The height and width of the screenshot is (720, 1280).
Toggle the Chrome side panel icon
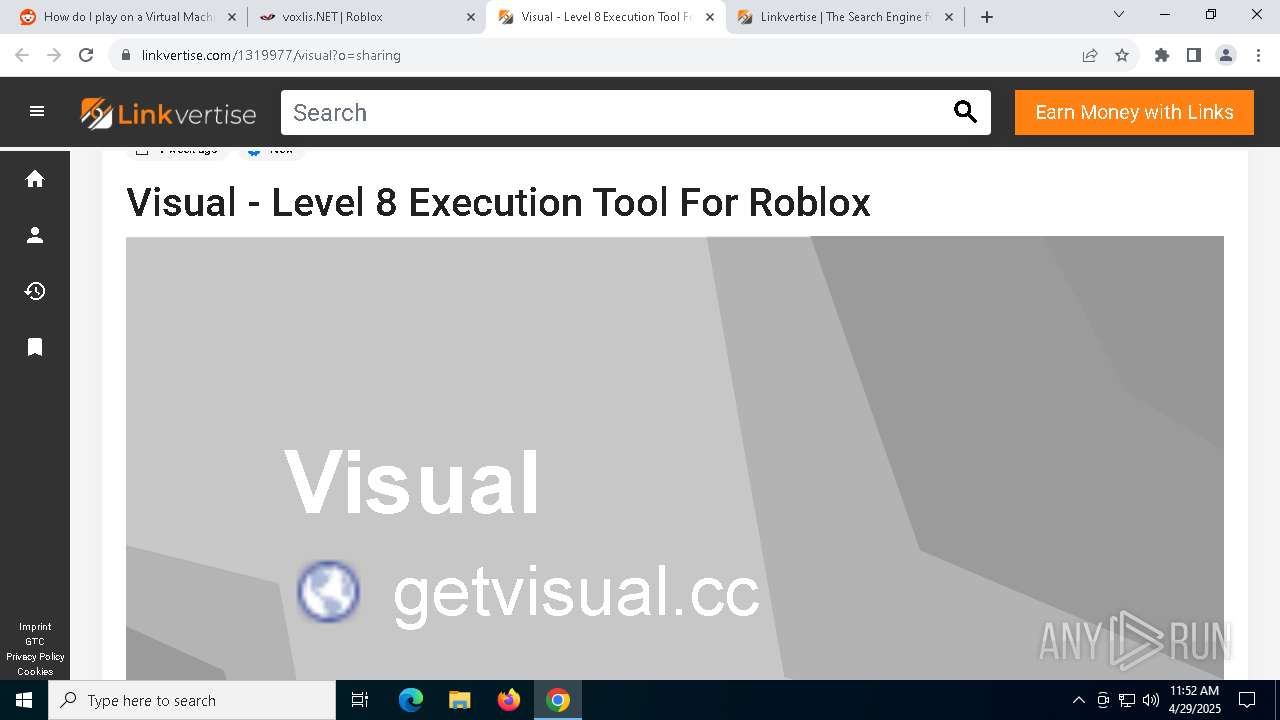click(1194, 55)
